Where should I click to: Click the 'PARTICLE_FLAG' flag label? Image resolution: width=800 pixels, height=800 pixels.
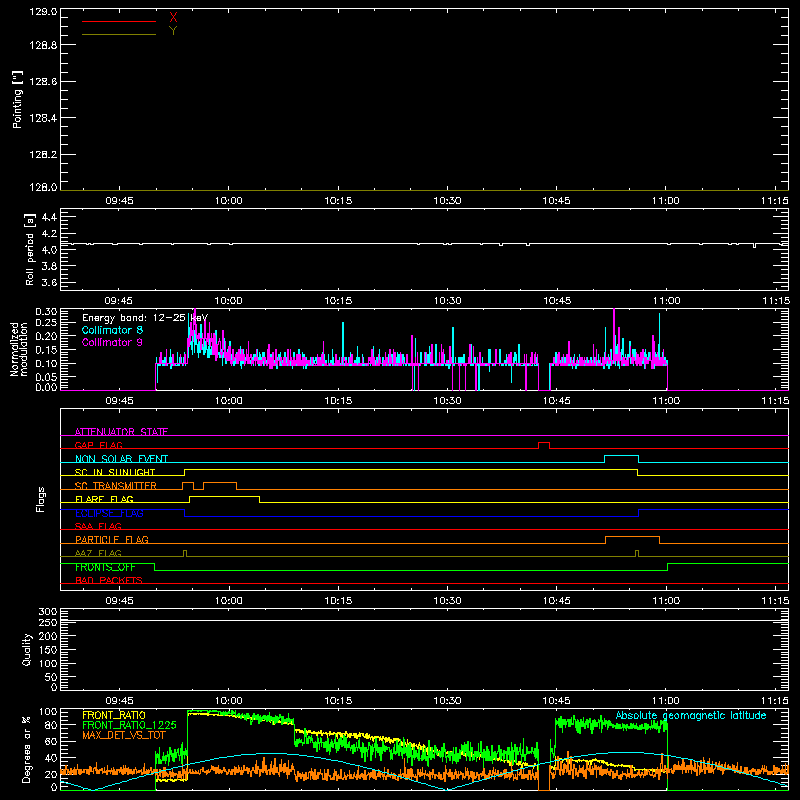click(112, 539)
